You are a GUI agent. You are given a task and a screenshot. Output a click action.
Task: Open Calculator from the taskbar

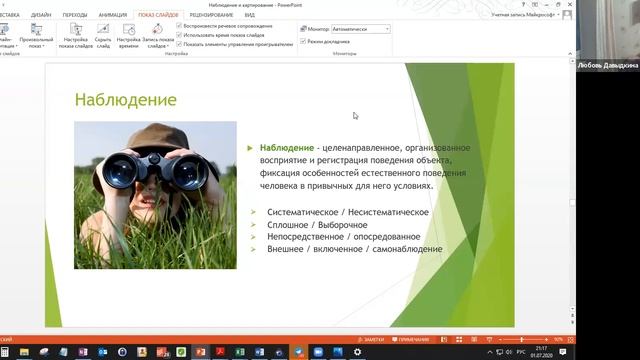[4, 352]
